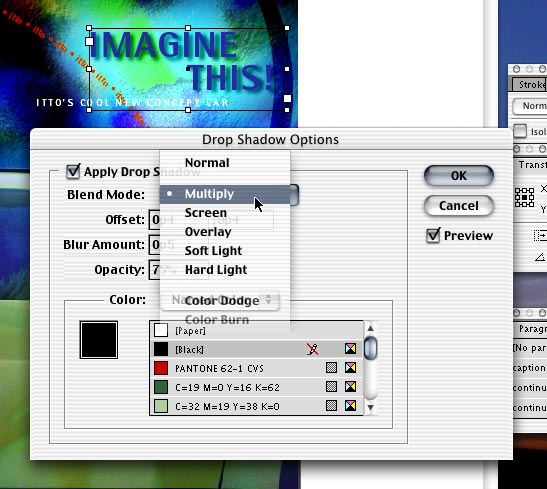
Task: Uncheck the Apply Drop Shadow checkbox
Action: [73, 171]
